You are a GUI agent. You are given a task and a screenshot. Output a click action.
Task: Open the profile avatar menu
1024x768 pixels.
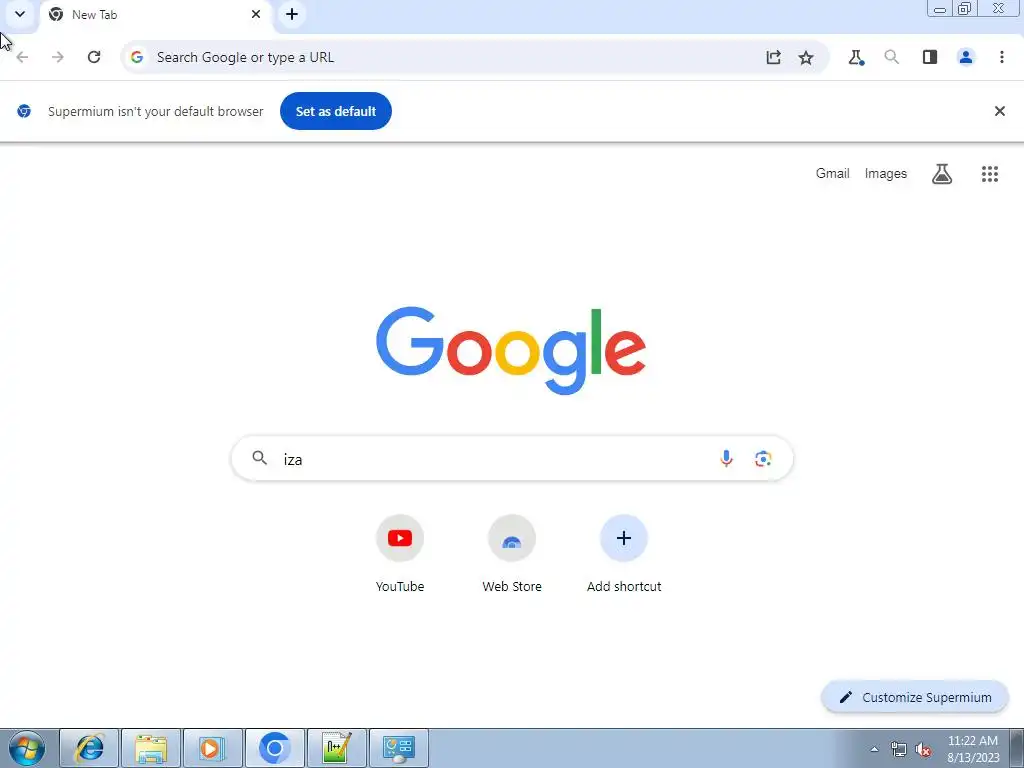(x=966, y=57)
